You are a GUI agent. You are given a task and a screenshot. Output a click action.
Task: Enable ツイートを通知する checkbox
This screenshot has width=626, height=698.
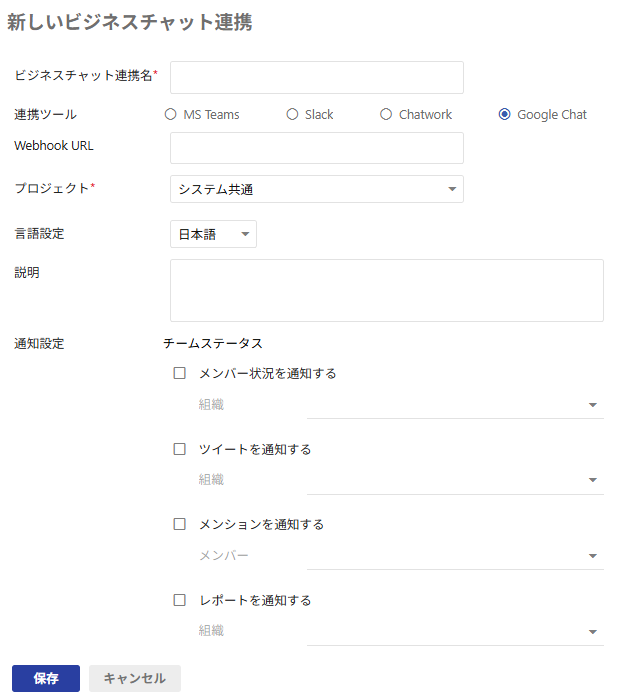(x=179, y=449)
